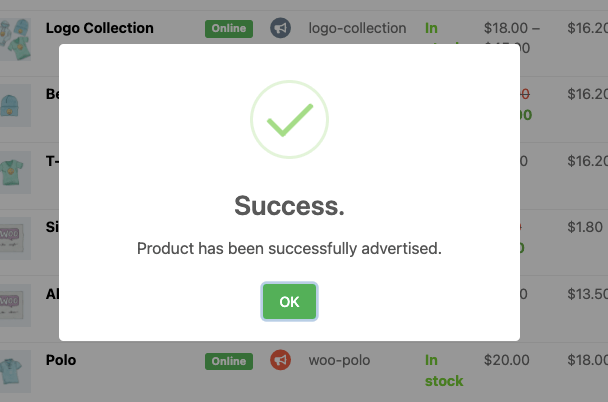Toggle the Online badge for Polo
Screen dimensions: 608x402
229,361
